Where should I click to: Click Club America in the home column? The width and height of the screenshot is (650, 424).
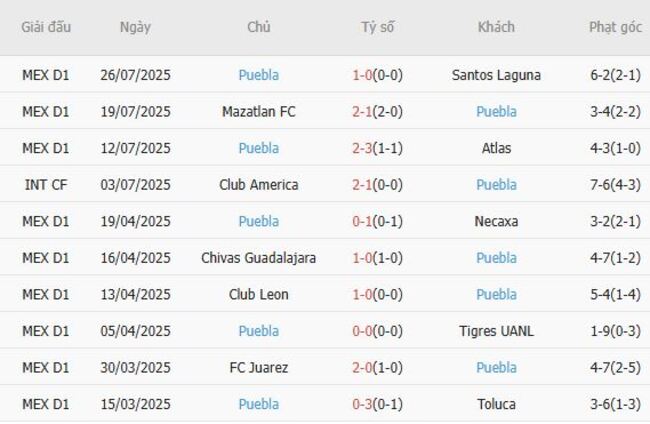tap(259, 185)
